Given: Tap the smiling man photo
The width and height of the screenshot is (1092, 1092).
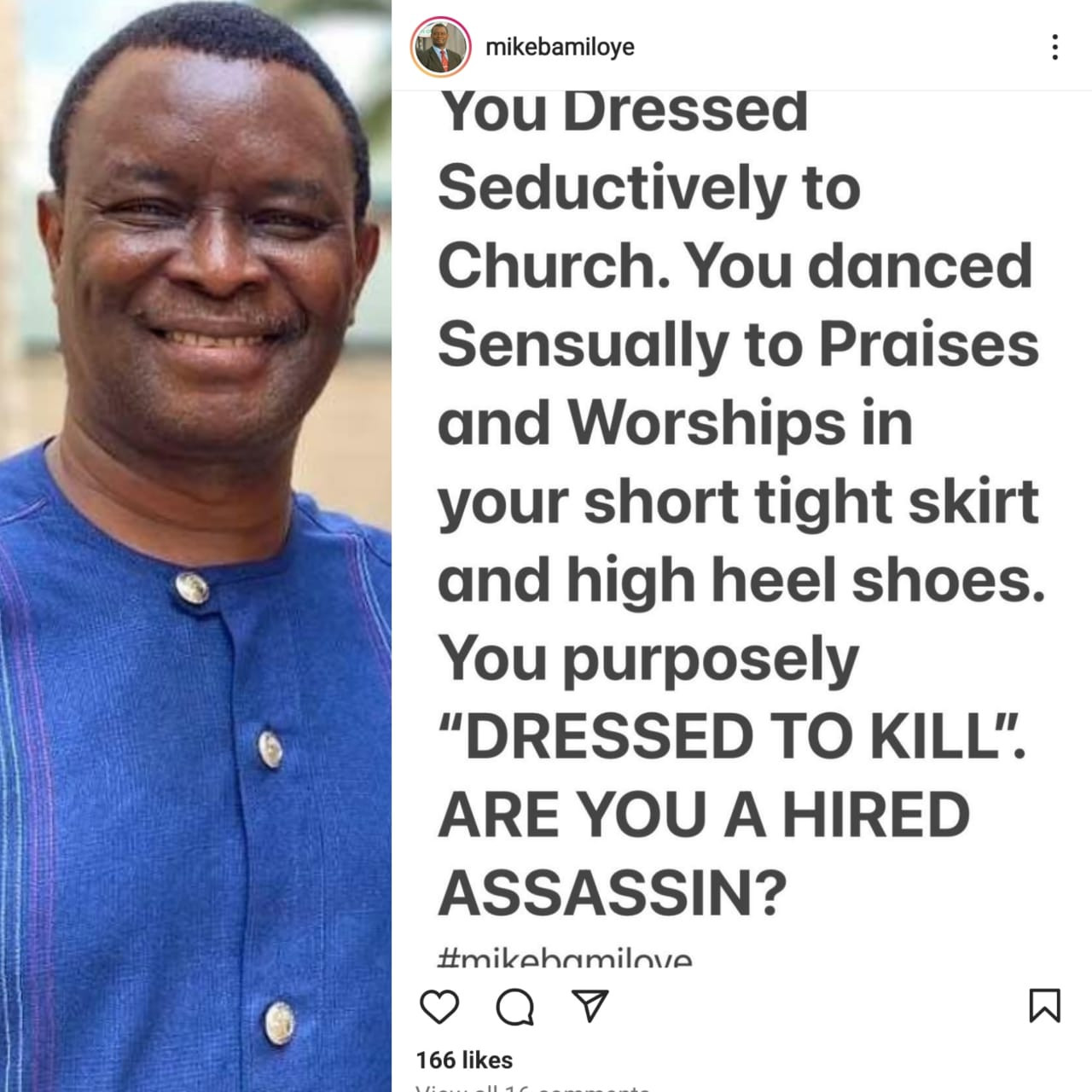Looking at the screenshot, I should coord(195,546).
